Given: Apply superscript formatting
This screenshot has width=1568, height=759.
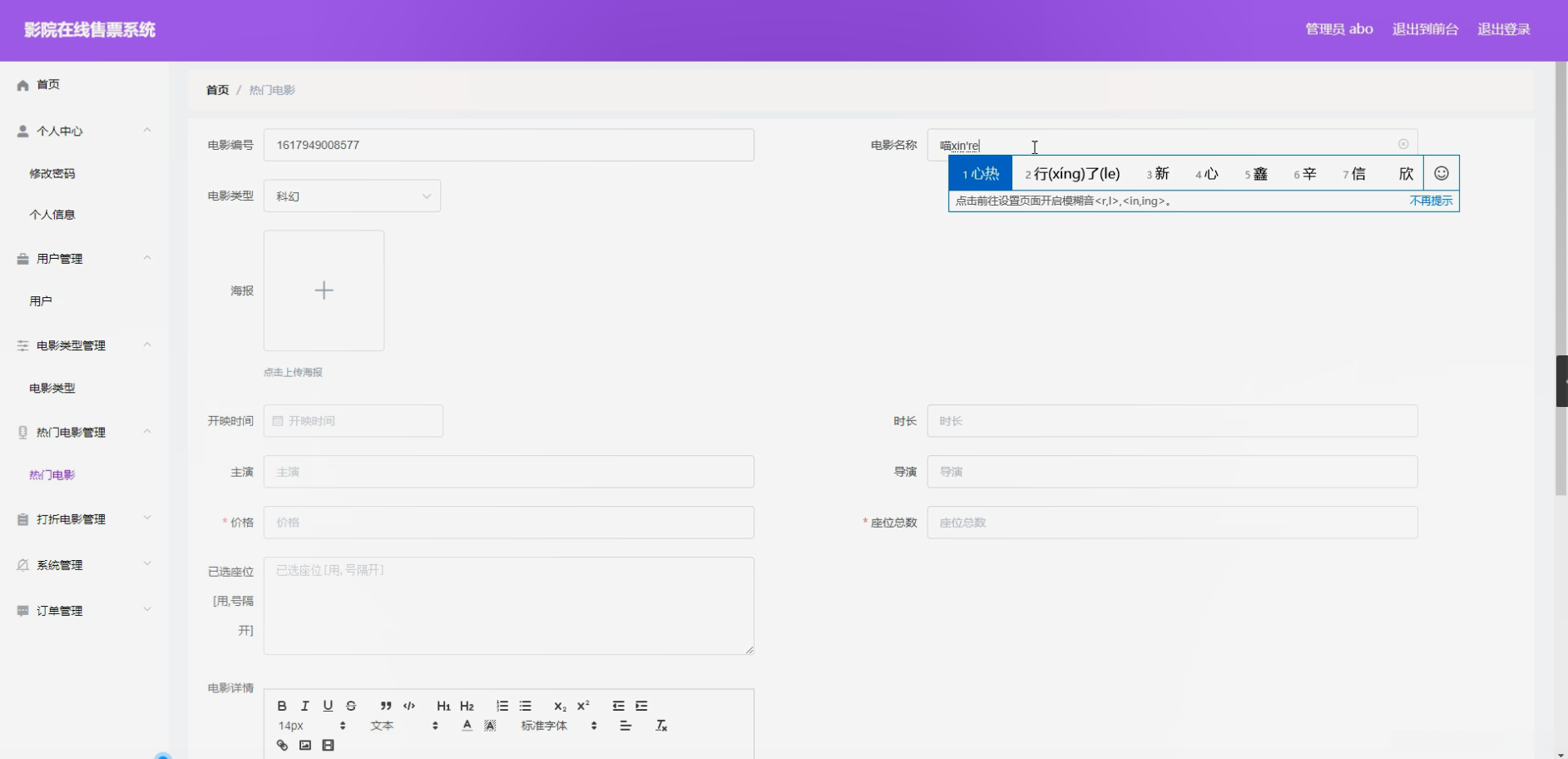Looking at the screenshot, I should [583, 706].
